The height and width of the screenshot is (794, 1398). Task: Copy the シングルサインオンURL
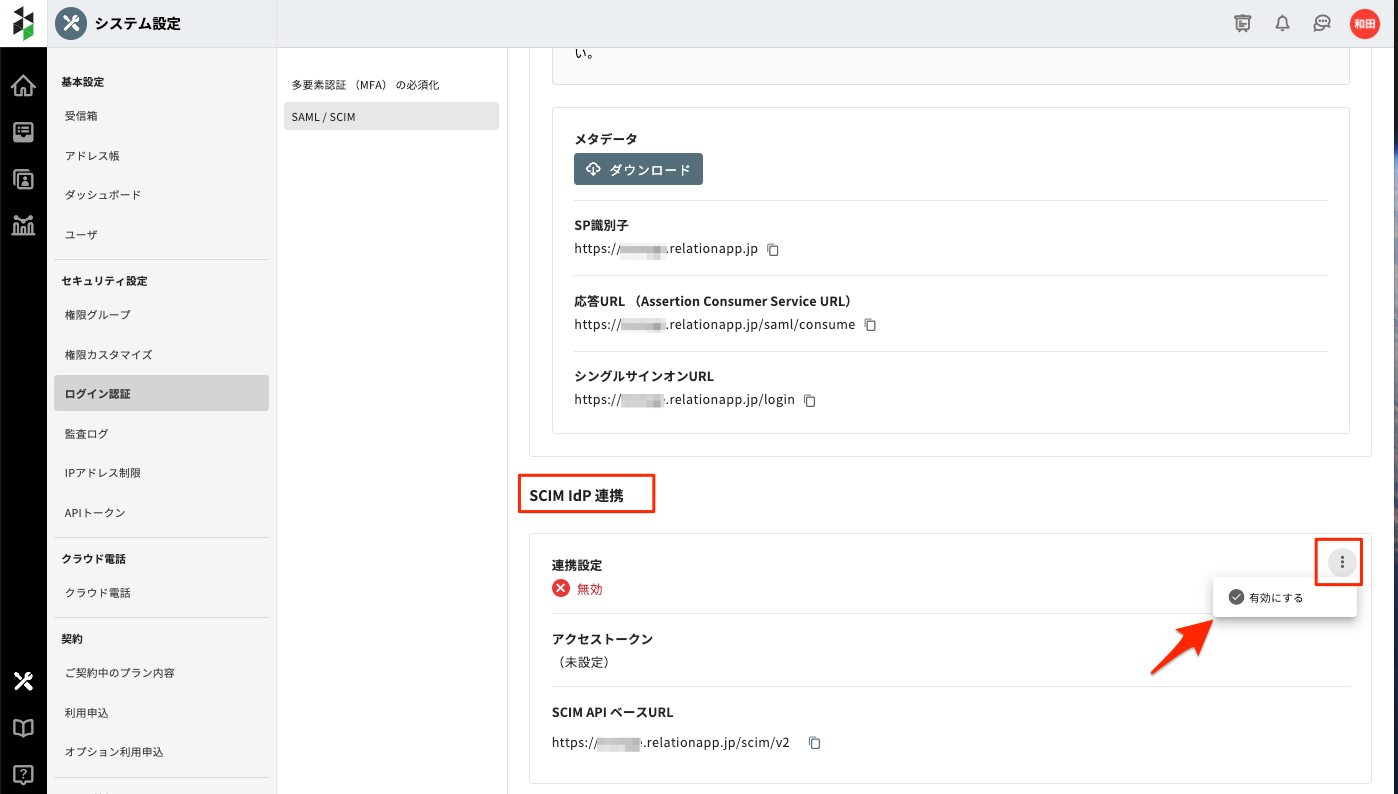pos(810,400)
